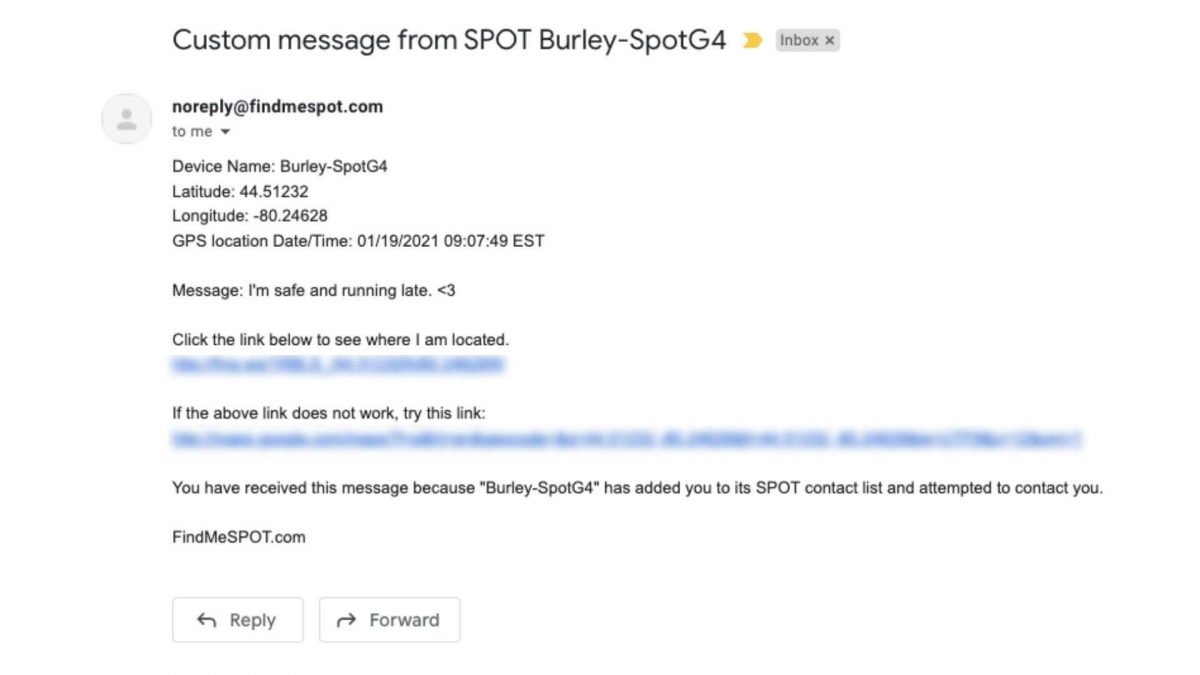Click the email subject heading

(x=449, y=40)
